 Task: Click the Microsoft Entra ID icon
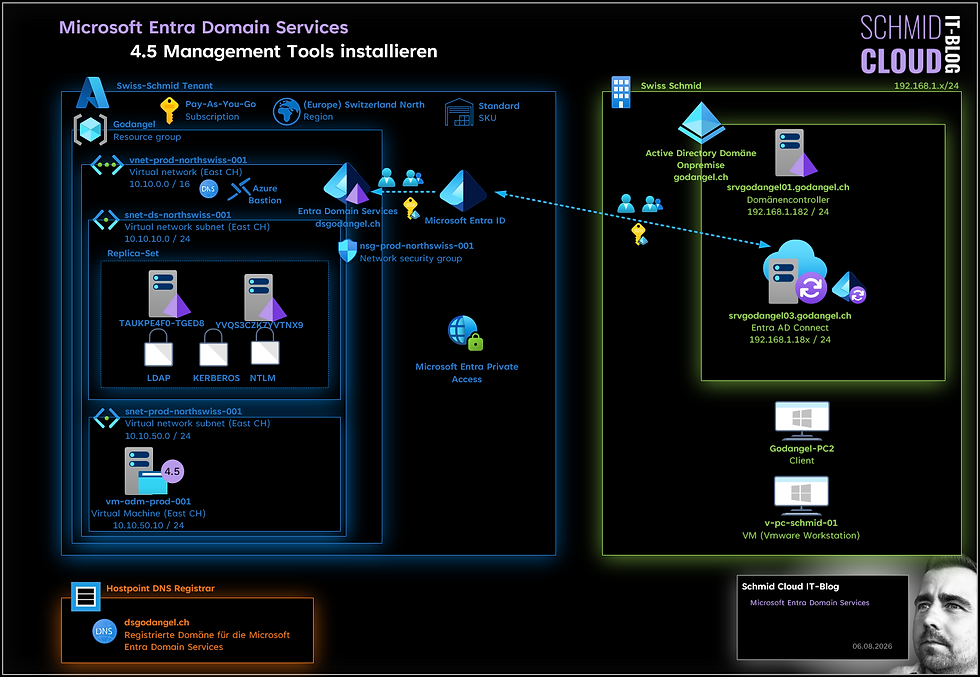click(x=463, y=190)
